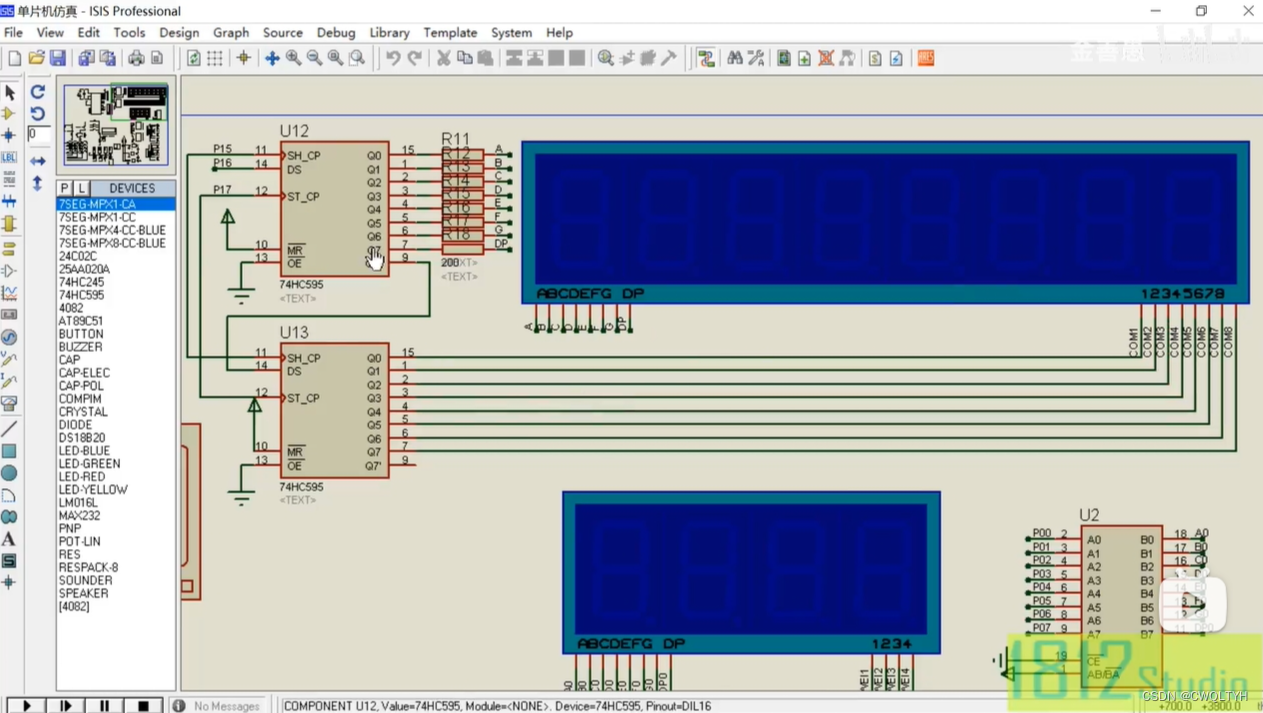Select AT89C51 in the devices list
Screen dimensions: 1263x713
point(116,321)
